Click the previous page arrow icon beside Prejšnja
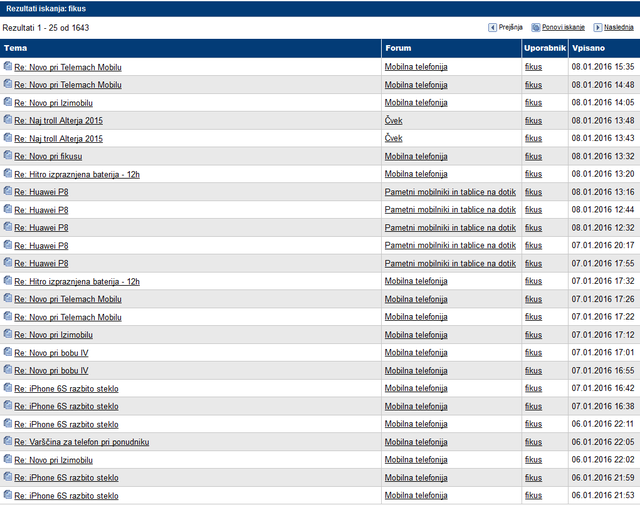 coord(492,27)
